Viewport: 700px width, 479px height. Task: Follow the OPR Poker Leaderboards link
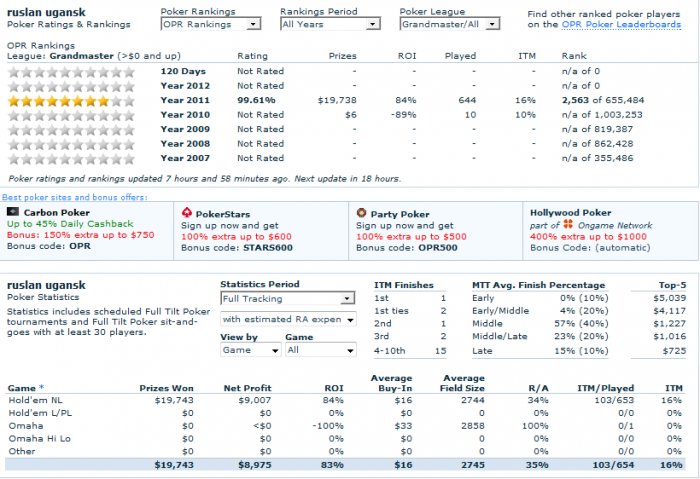pyautogui.click(x=621, y=25)
